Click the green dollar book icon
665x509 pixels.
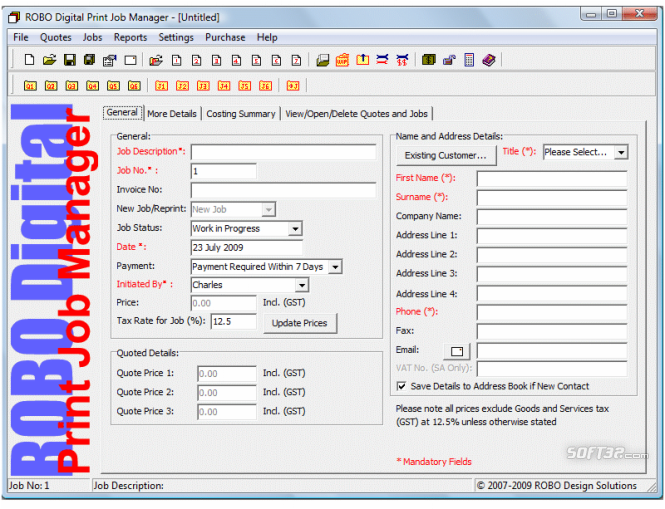tap(429, 60)
